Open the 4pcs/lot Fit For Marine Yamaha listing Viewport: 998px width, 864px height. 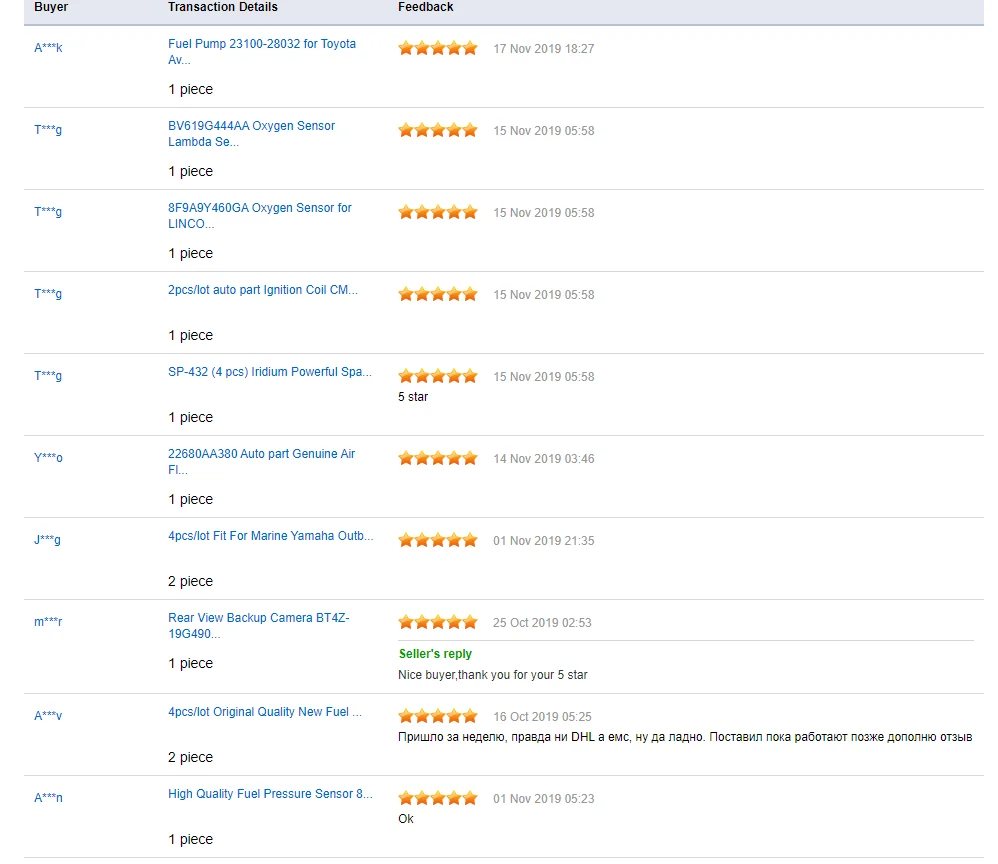coord(271,536)
